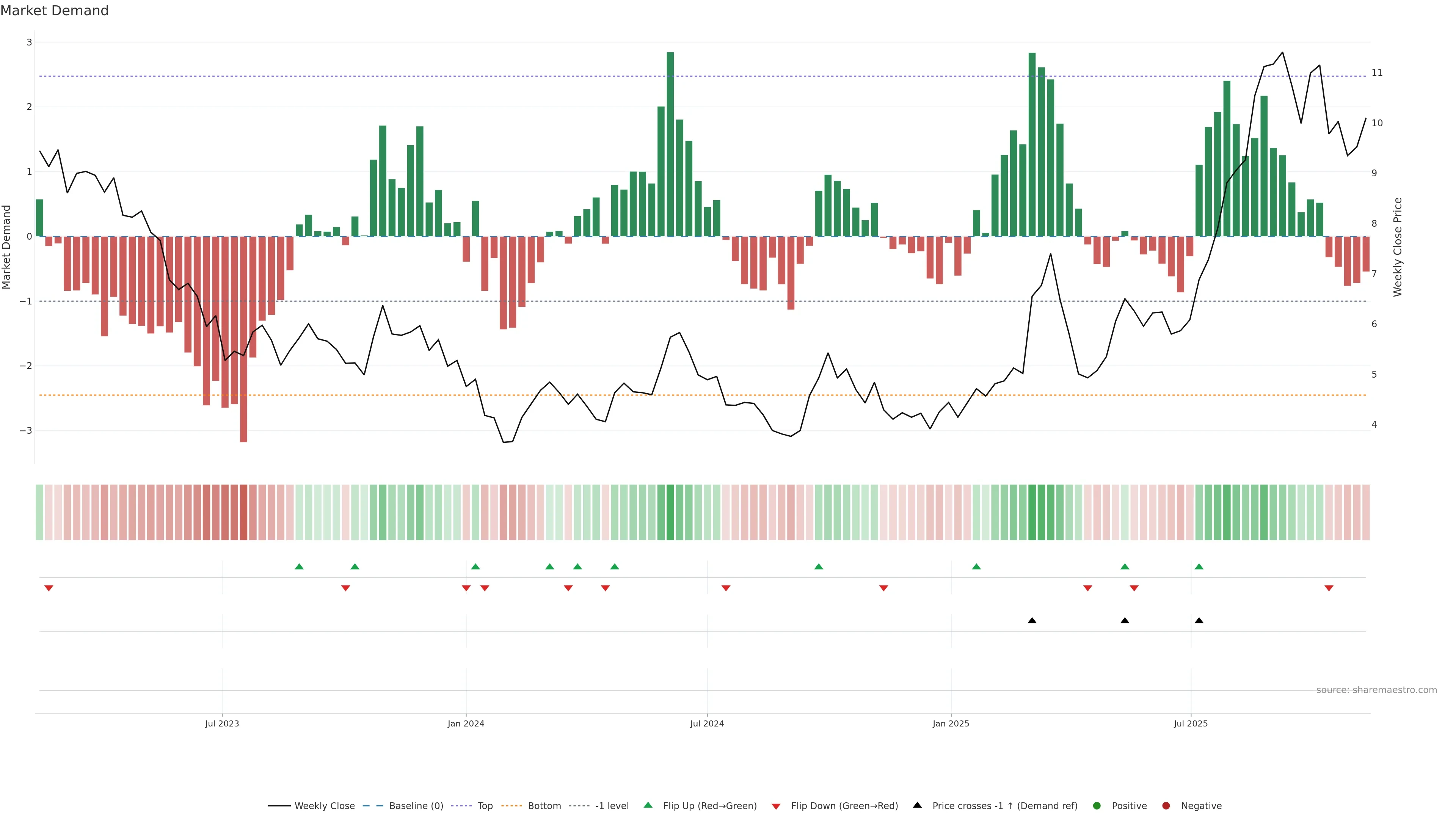The width and height of the screenshot is (1456, 819).
Task: Click the darkest red heatmap cell
Action: tap(243, 512)
